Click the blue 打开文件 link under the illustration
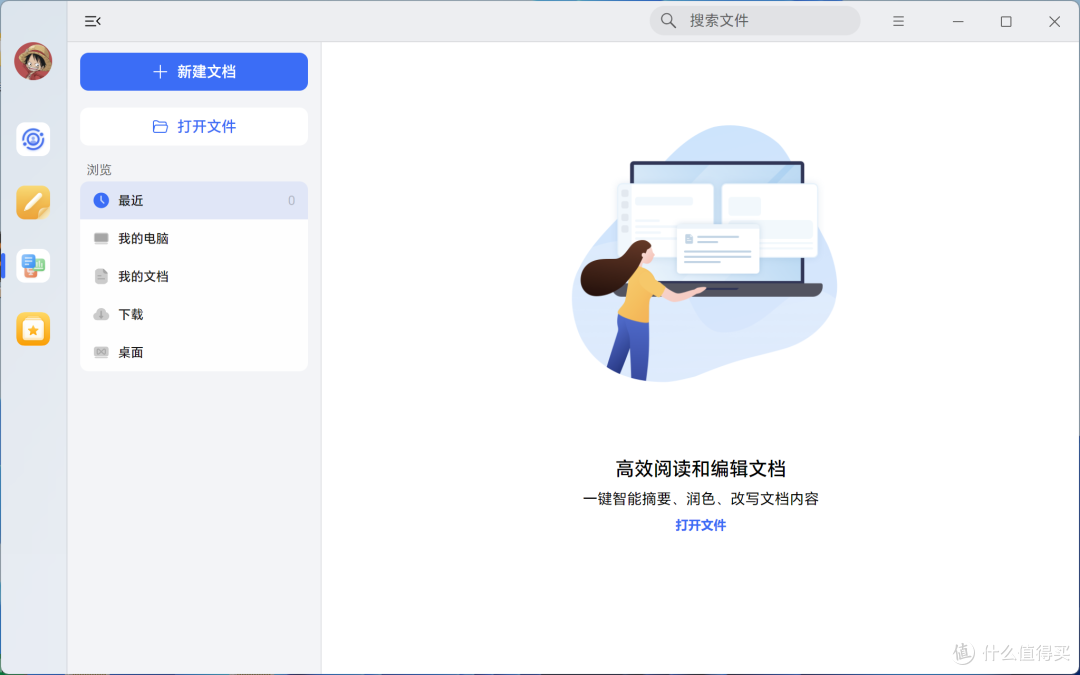Screen dimensions: 1080x675 [700, 526]
